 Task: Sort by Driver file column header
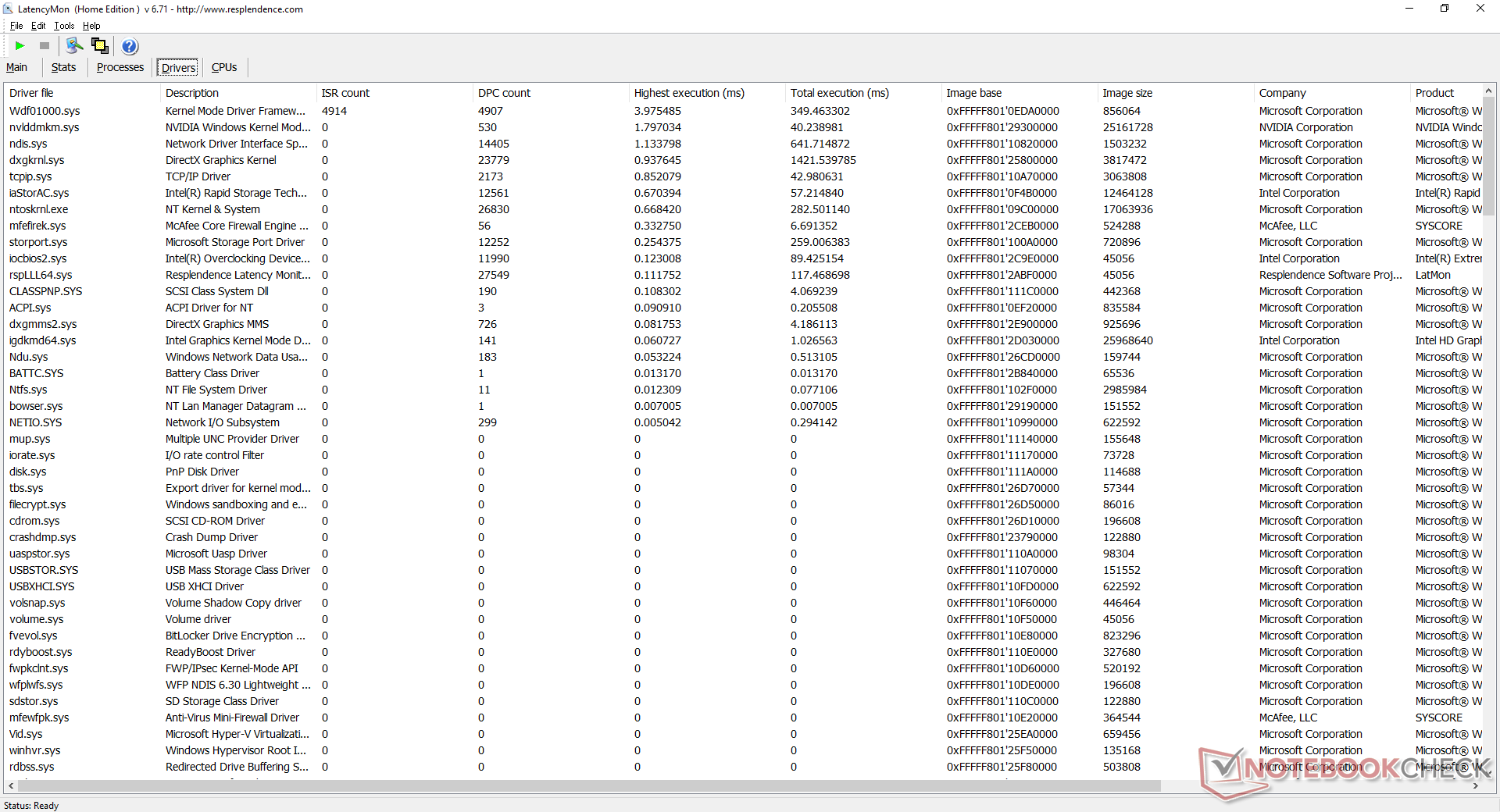[82, 93]
